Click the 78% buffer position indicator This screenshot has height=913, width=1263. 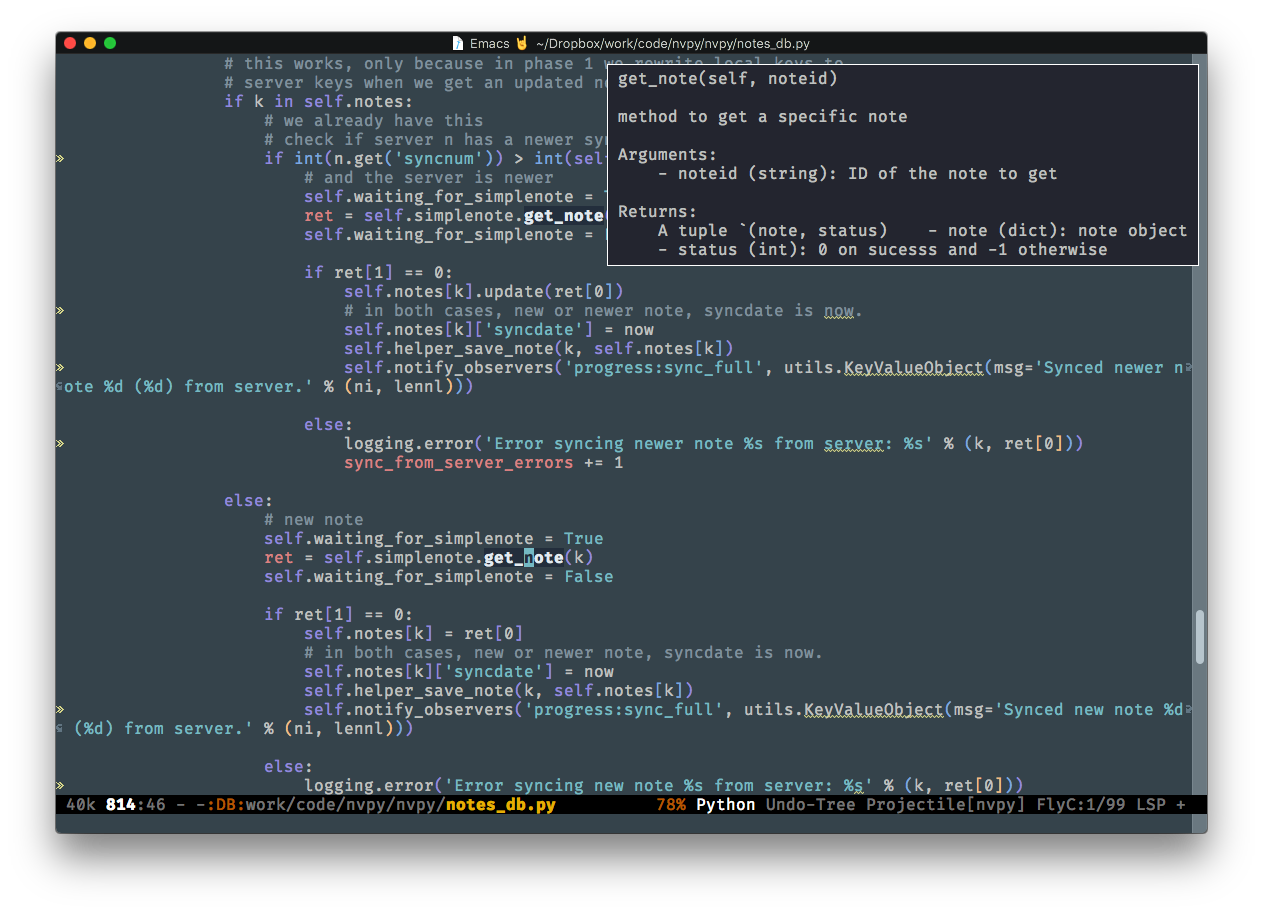coord(670,804)
